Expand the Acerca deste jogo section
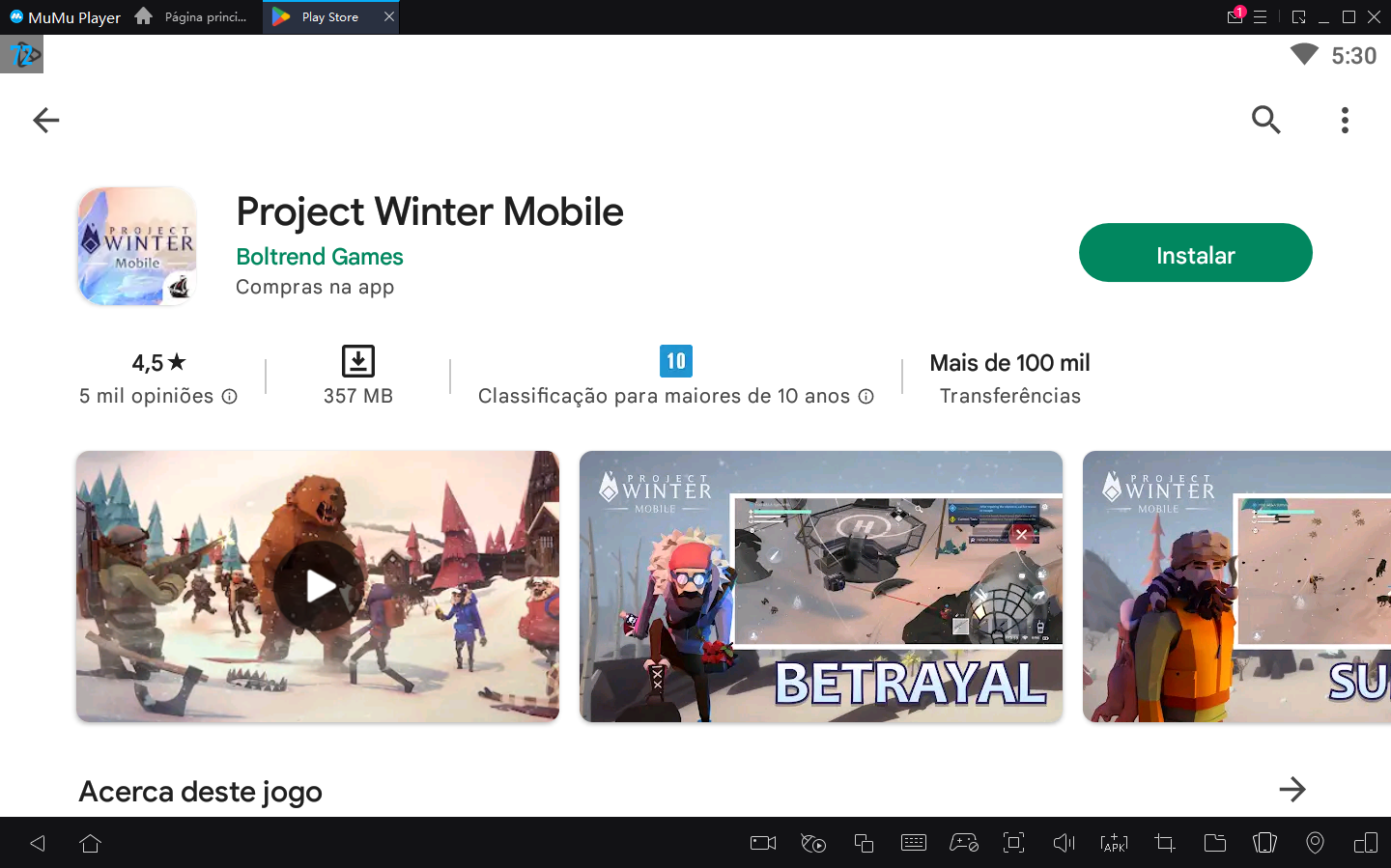The image size is (1391, 868). tap(1292, 790)
